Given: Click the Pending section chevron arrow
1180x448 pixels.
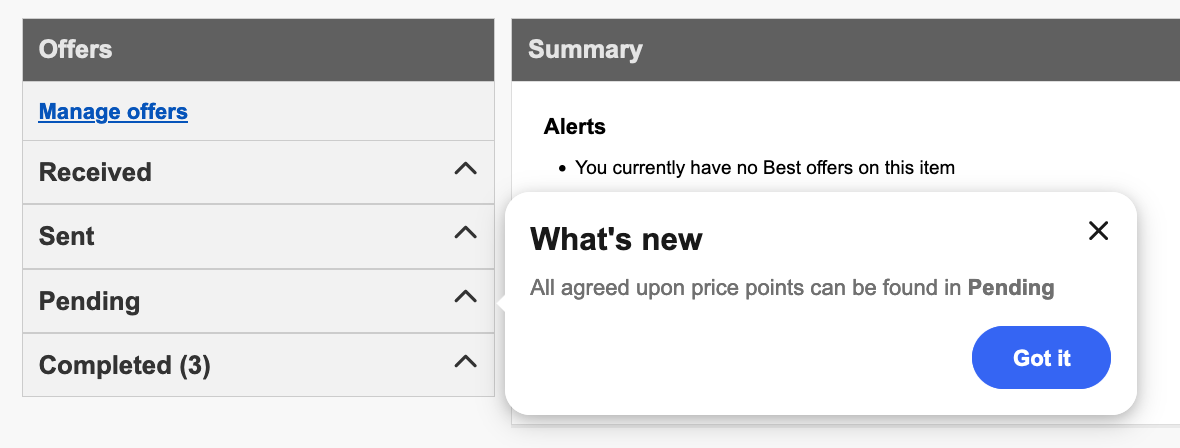Looking at the screenshot, I should click(x=465, y=298).
